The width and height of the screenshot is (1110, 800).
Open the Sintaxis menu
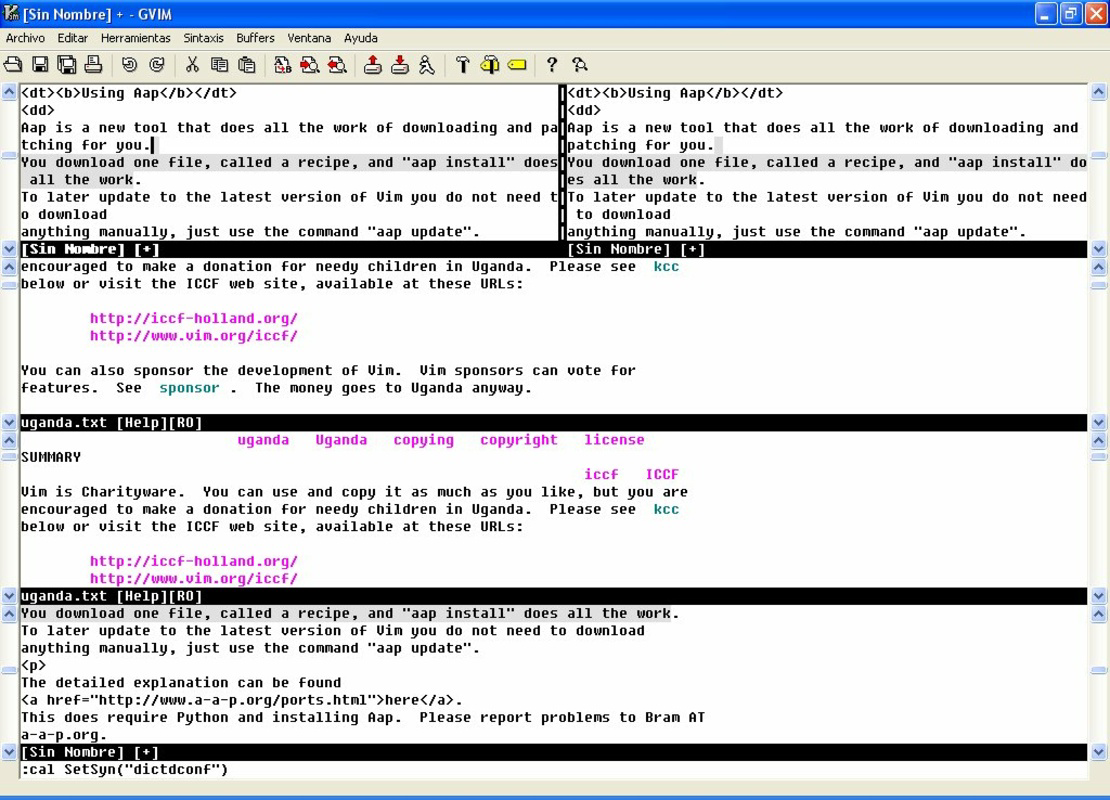(x=203, y=38)
